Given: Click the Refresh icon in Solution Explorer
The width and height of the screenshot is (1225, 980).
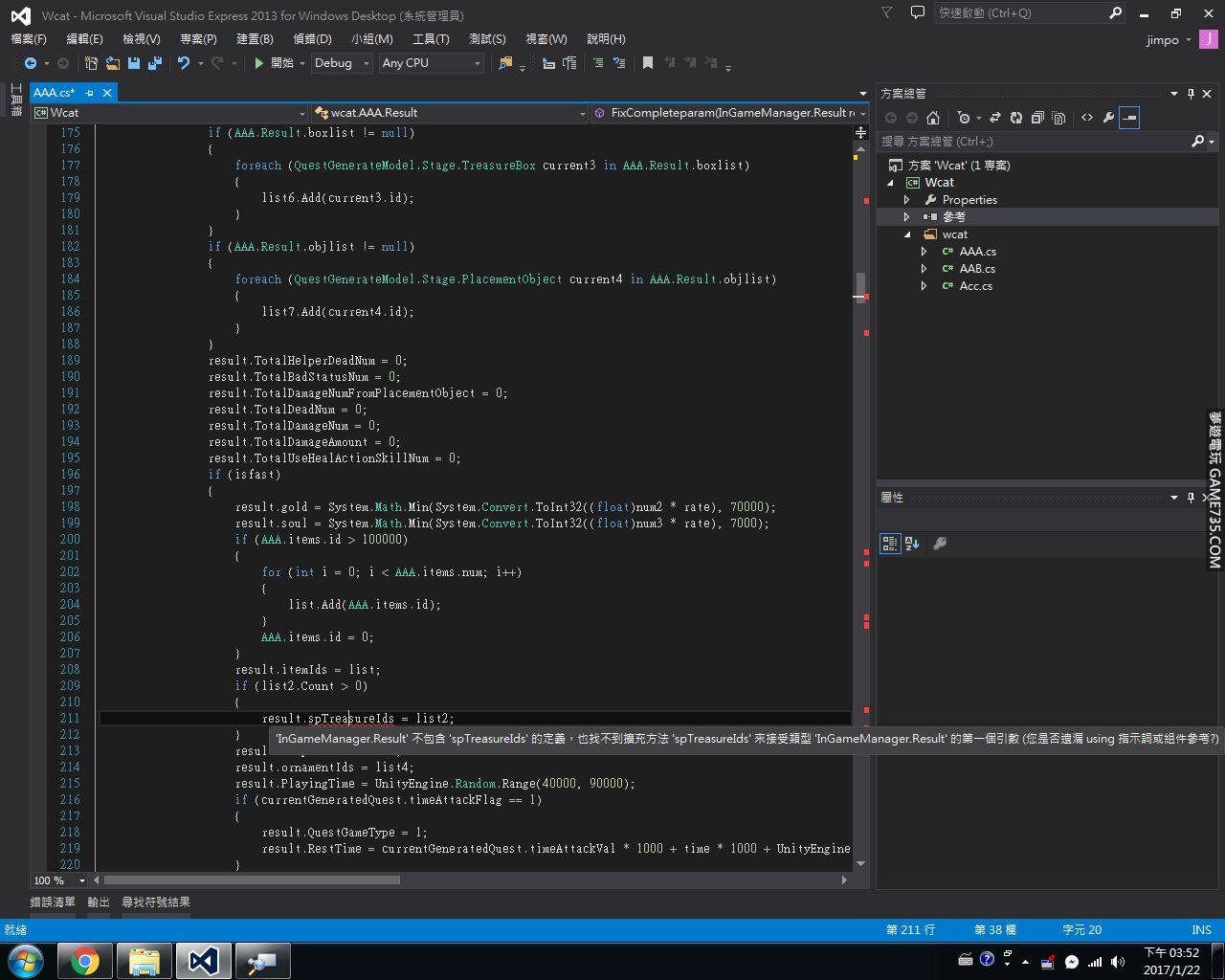Looking at the screenshot, I should coord(1015,118).
